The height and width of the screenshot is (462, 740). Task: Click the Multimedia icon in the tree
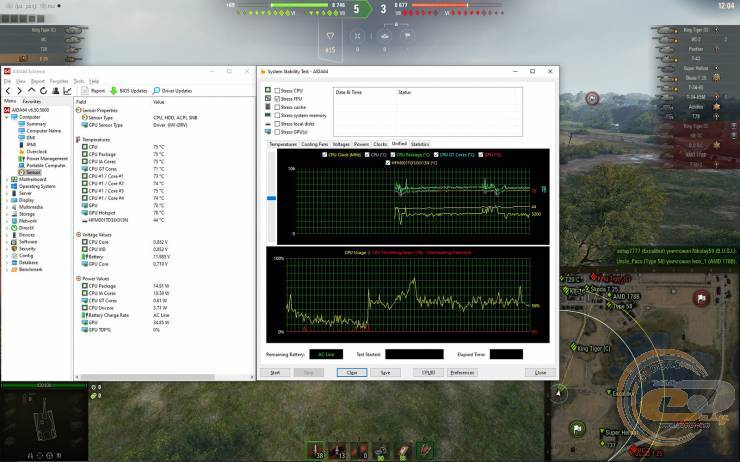tap(14, 207)
